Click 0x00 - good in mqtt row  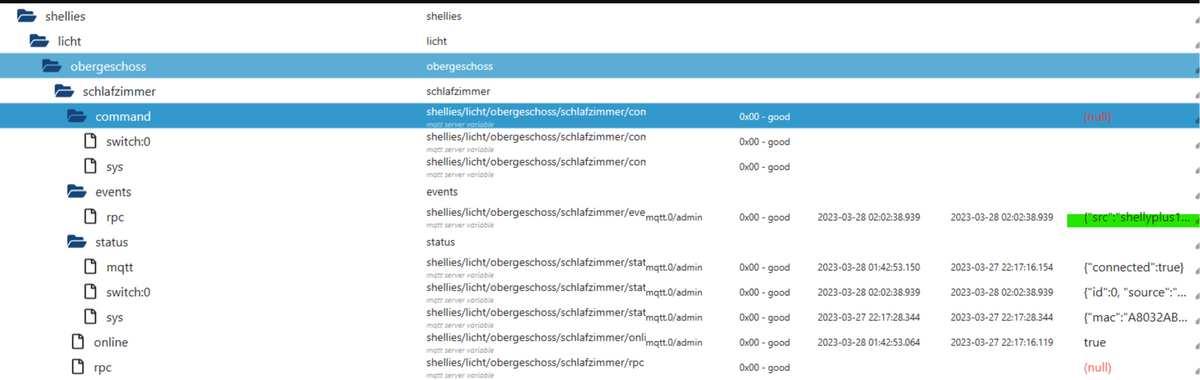click(765, 267)
